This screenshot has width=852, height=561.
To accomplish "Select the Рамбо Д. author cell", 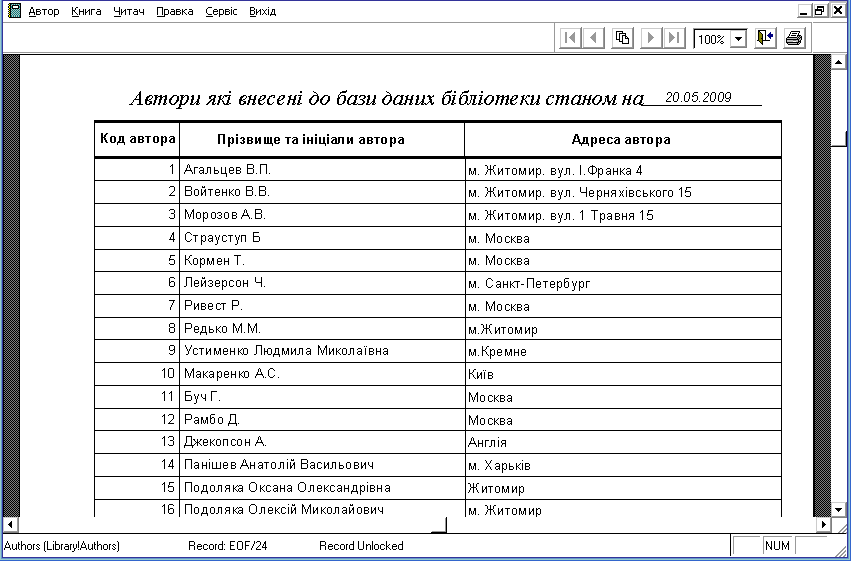I will 322,419.
